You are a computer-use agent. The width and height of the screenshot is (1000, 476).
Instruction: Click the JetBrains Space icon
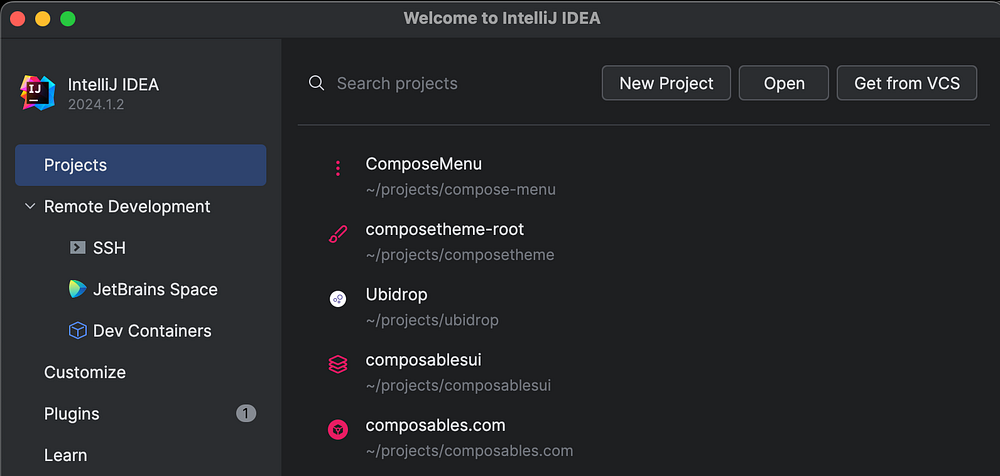pos(77,289)
